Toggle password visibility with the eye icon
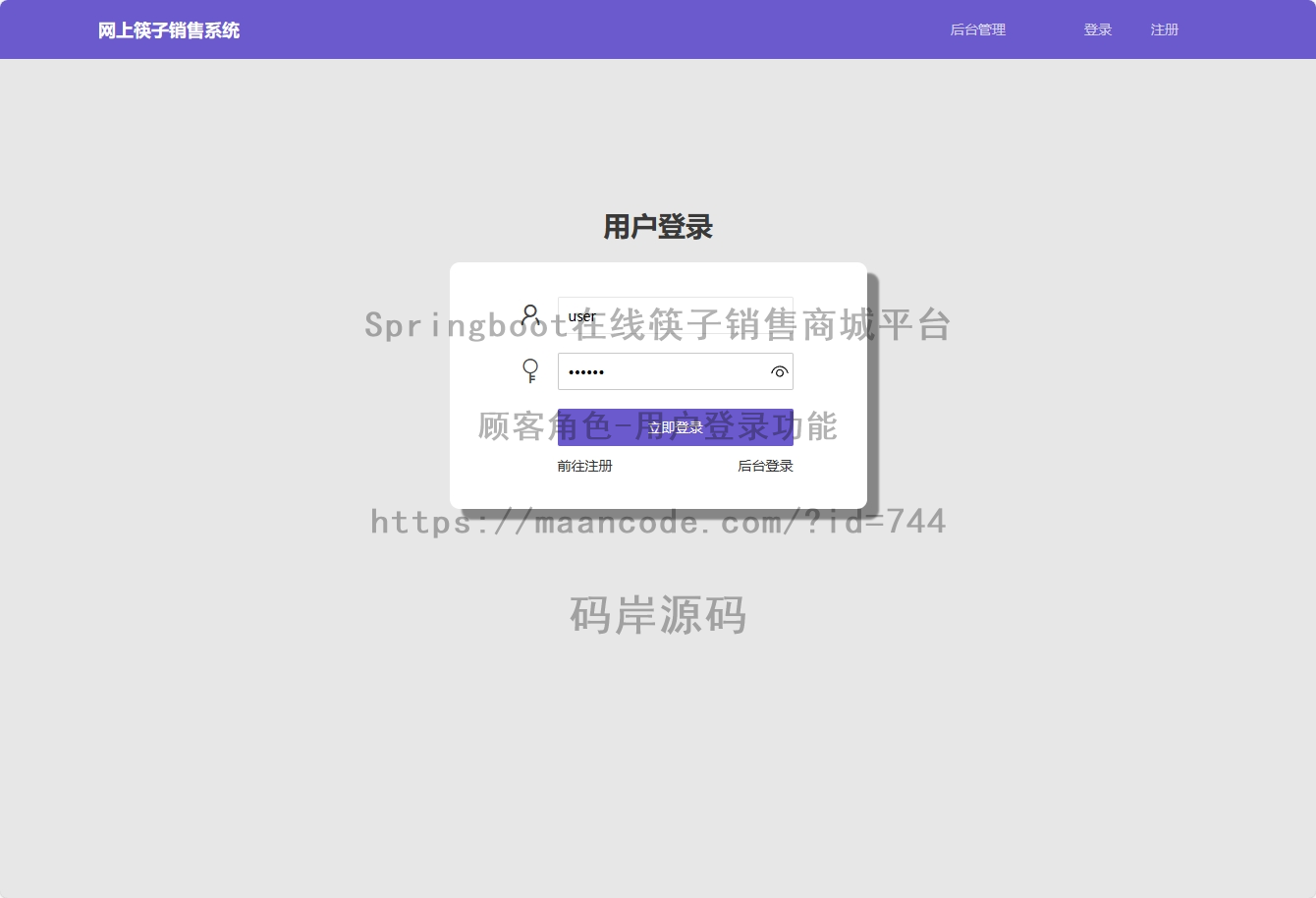The height and width of the screenshot is (898, 1316). (x=779, y=371)
